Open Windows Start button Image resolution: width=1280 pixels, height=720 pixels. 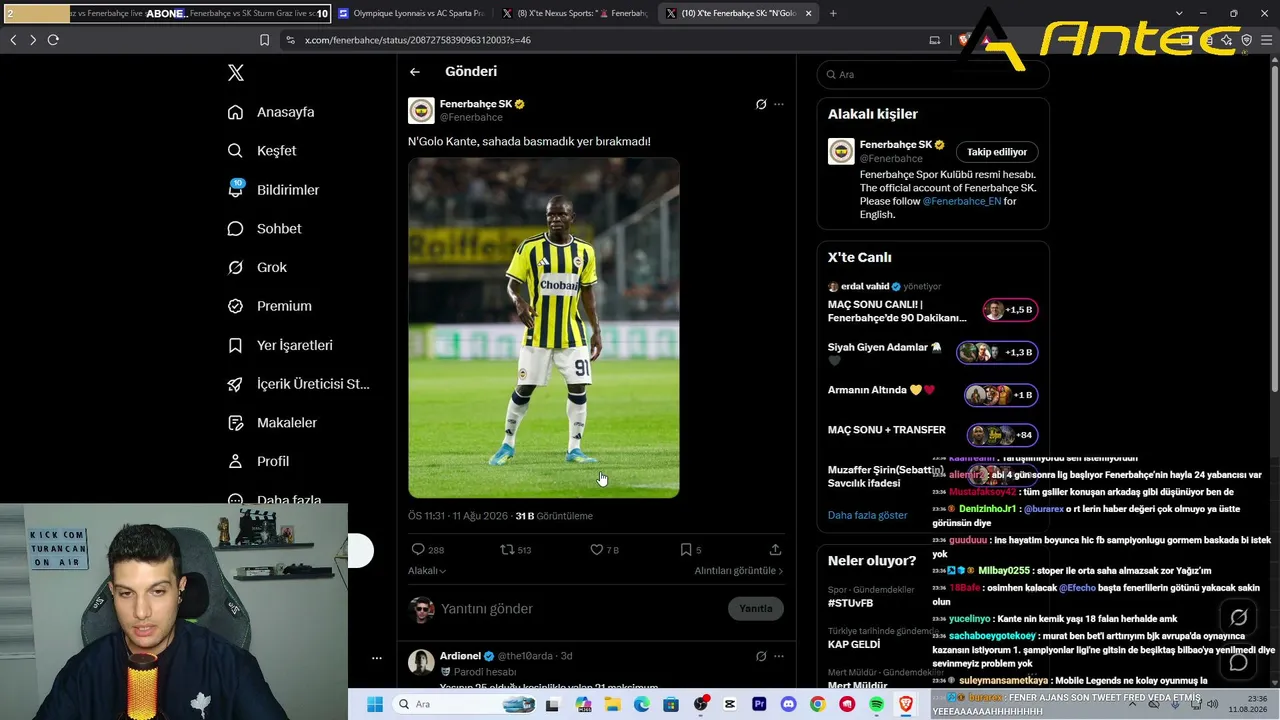pos(375,704)
